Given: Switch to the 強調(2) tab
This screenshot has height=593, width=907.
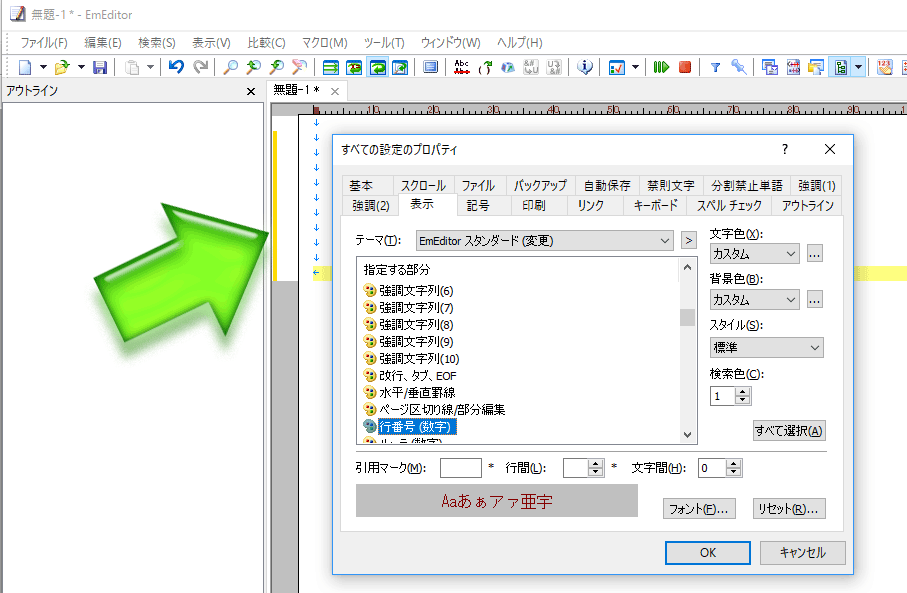Looking at the screenshot, I should 371,205.
